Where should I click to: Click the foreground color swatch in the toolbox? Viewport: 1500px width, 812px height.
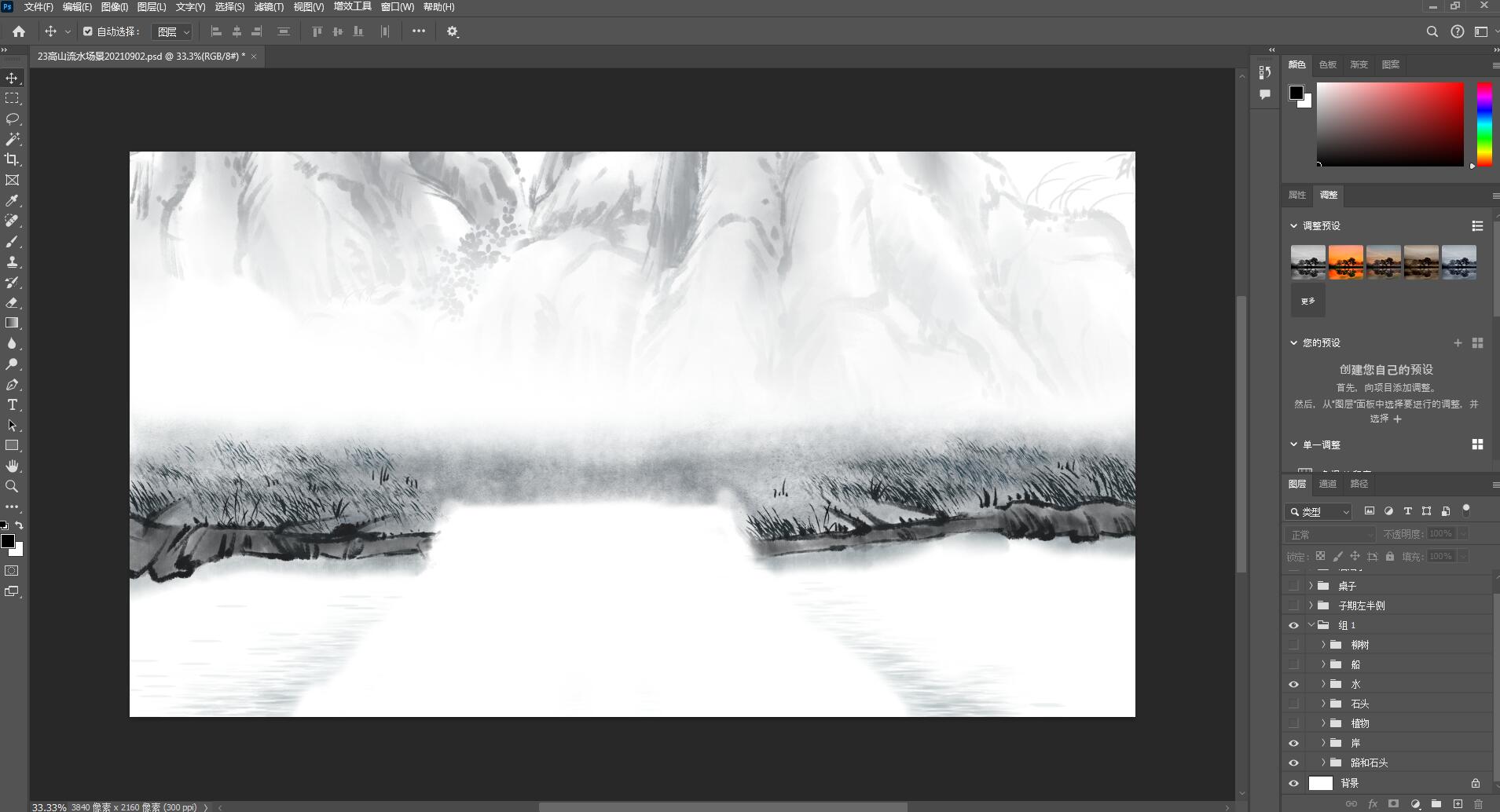click(x=8, y=541)
